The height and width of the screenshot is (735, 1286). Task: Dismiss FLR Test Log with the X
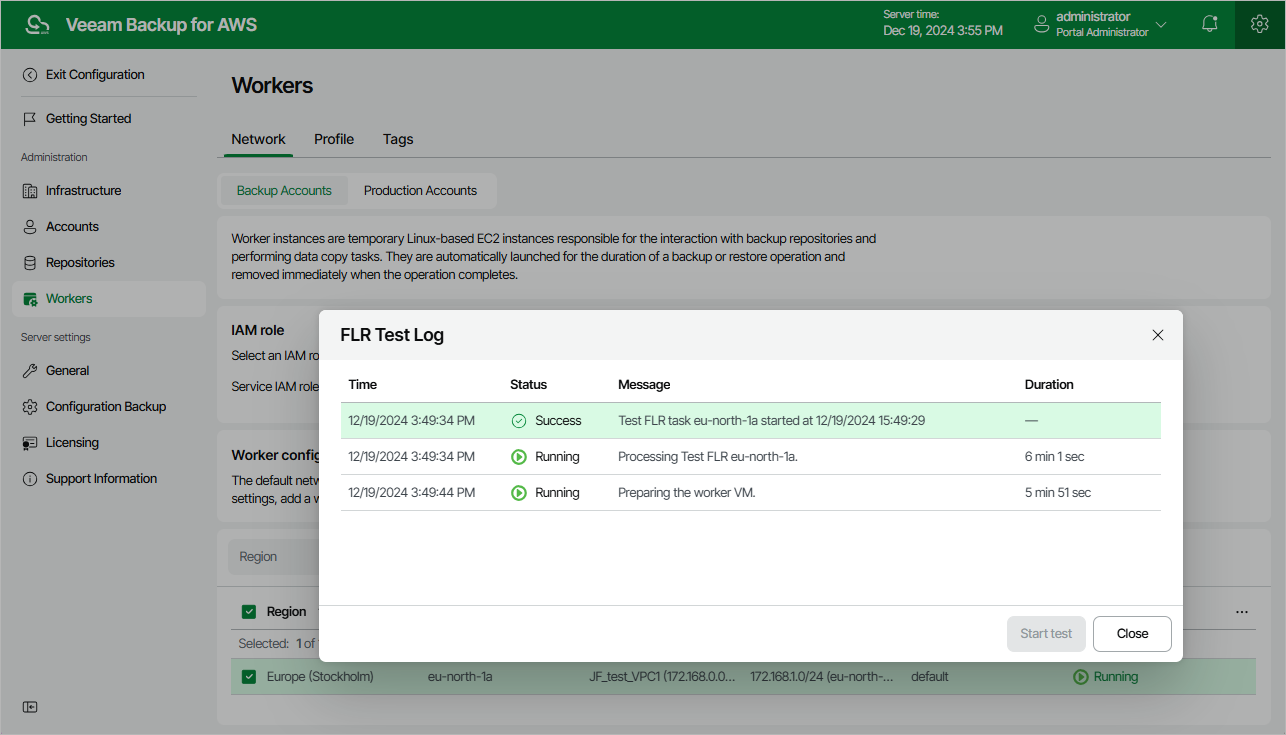[x=1158, y=336]
